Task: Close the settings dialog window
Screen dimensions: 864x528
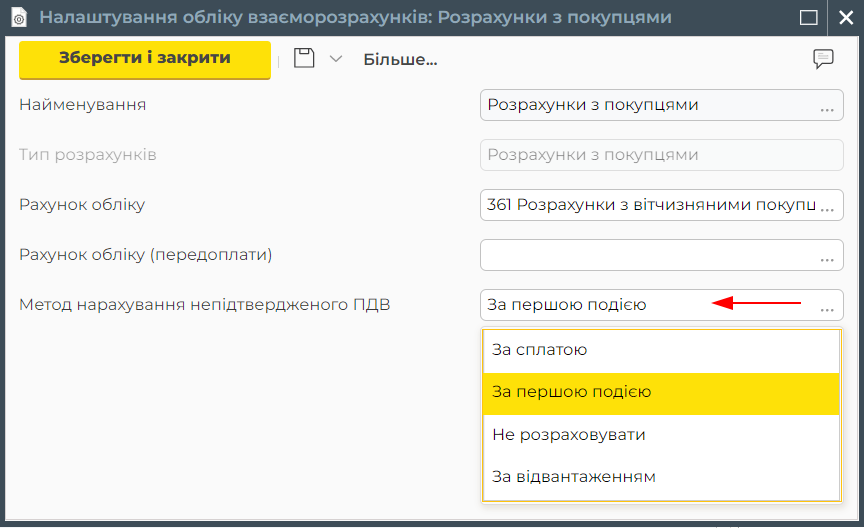Action: [x=843, y=17]
